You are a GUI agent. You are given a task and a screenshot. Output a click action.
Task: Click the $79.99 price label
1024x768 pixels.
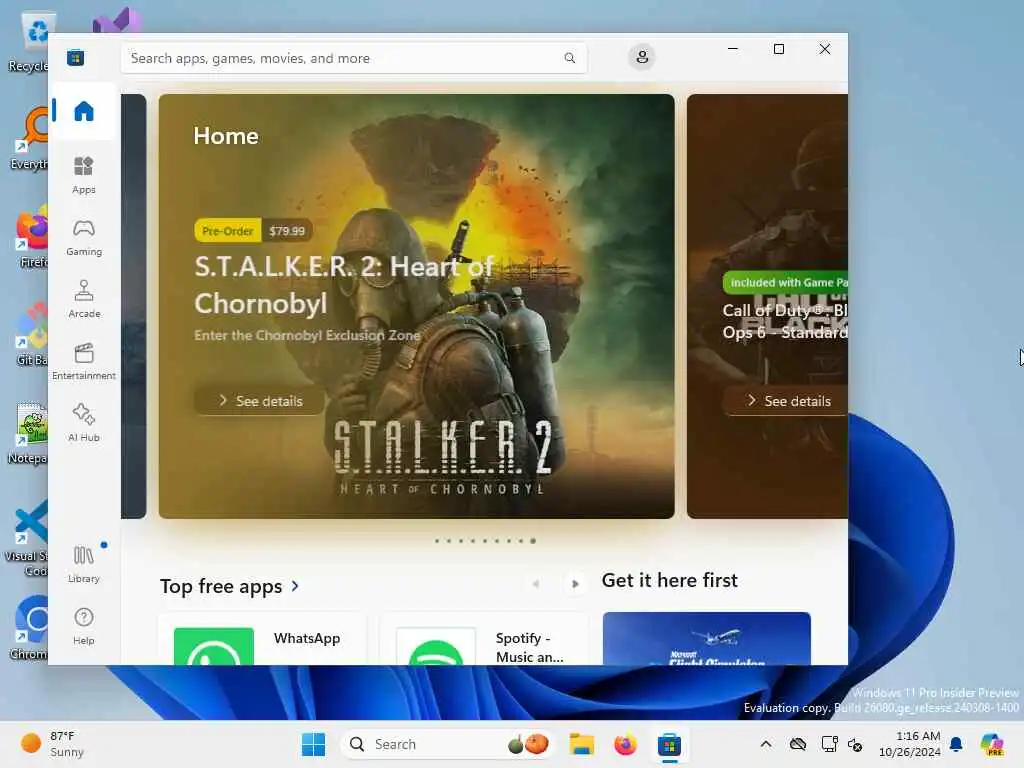(x=287, y=231)
